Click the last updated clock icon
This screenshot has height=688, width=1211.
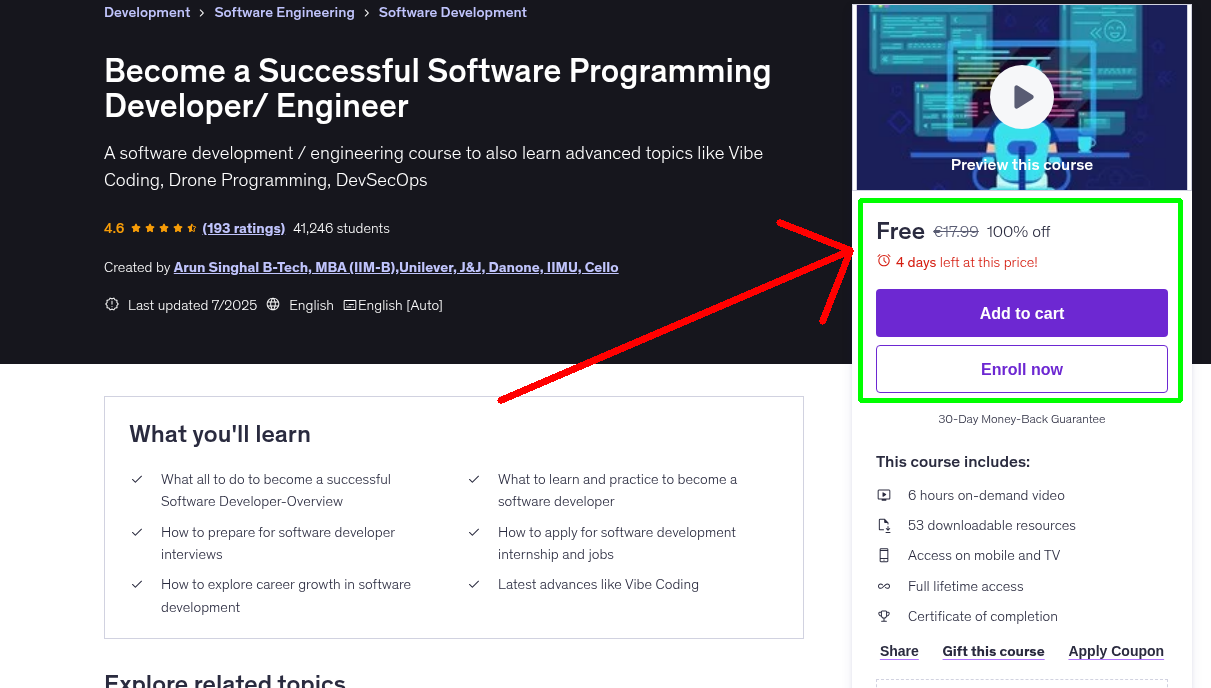[111, 304]
